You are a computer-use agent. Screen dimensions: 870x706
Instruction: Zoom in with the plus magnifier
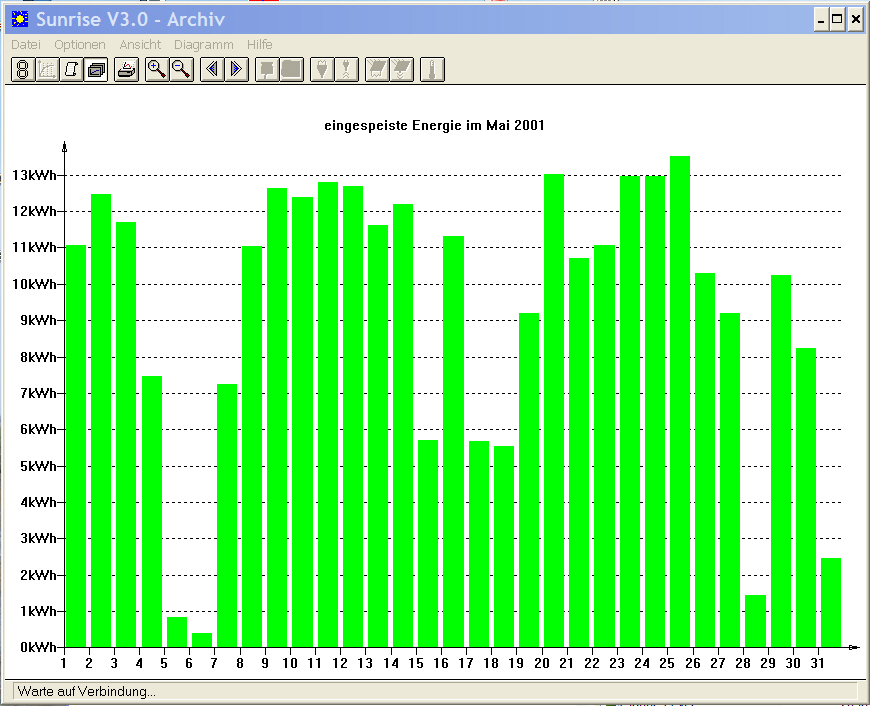(x=157, y=69)
